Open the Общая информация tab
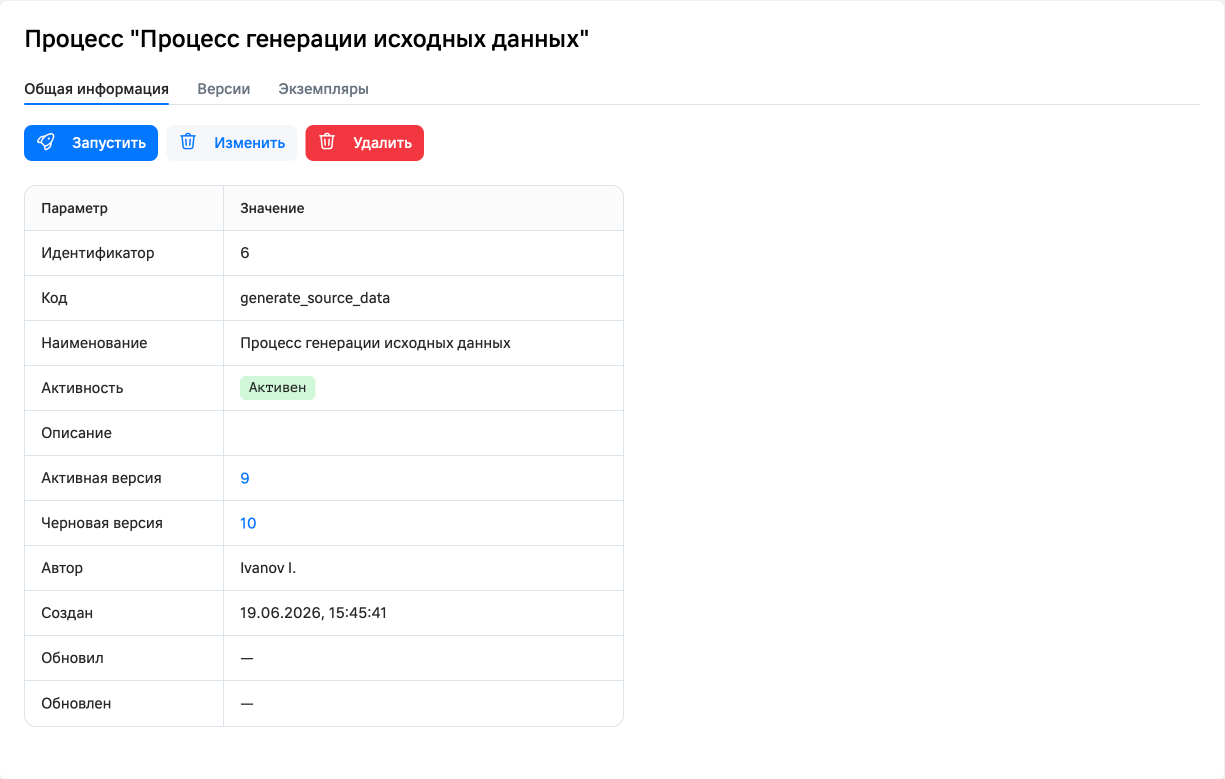 click(x=96, y=89)
